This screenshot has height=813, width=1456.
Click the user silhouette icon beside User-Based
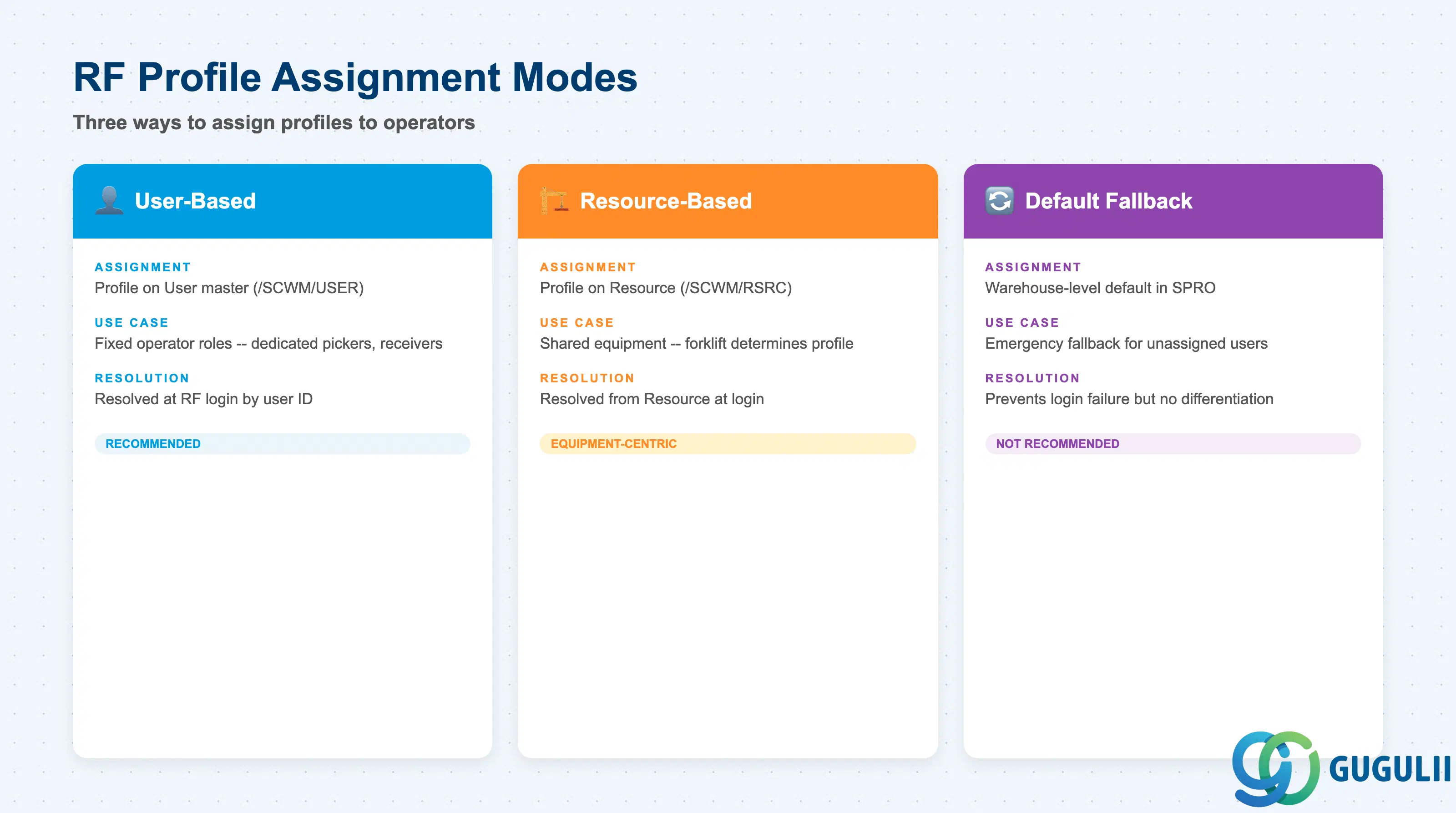pos(109,201)
